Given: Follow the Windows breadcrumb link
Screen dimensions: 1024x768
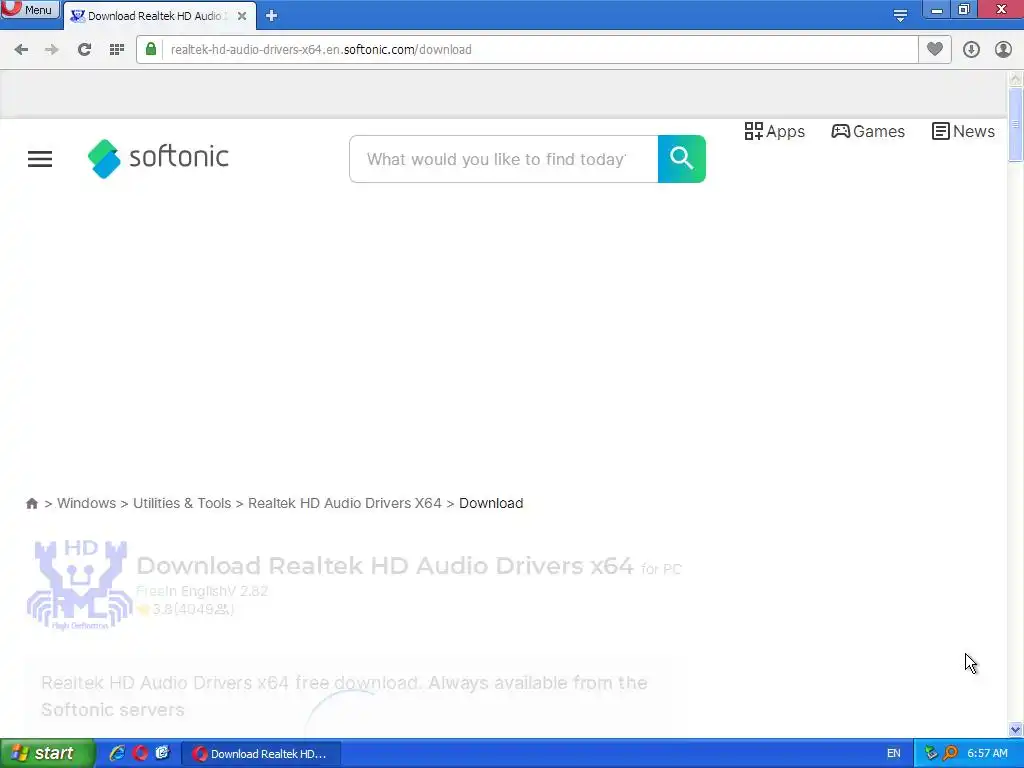Looking at the screenshot, I should [x=86, y=504].
